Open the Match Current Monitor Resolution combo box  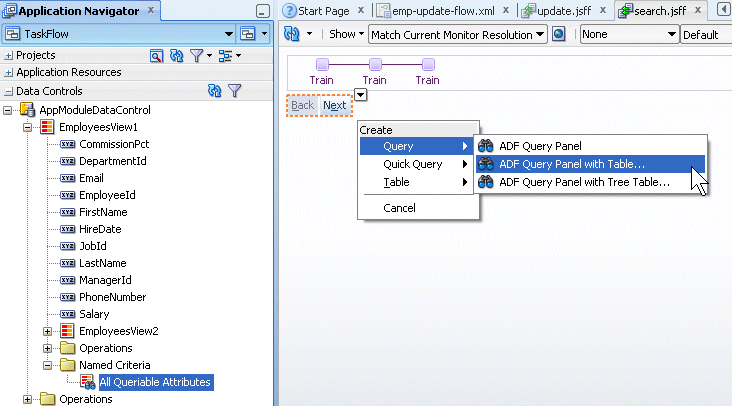pos(458,35)
